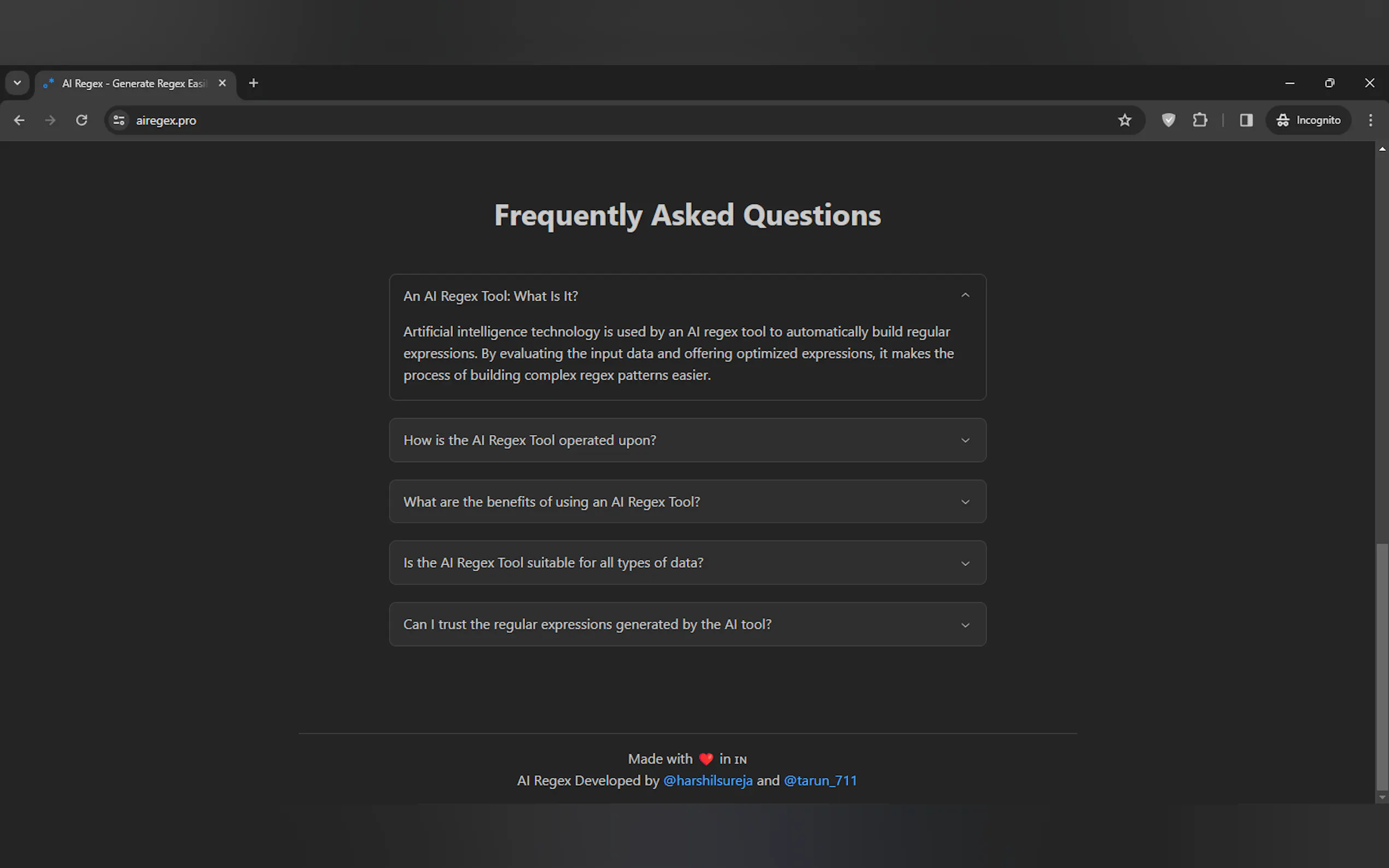Reload the airegex.pro page
Screen dimensions: 1389x868
(81, 120)
